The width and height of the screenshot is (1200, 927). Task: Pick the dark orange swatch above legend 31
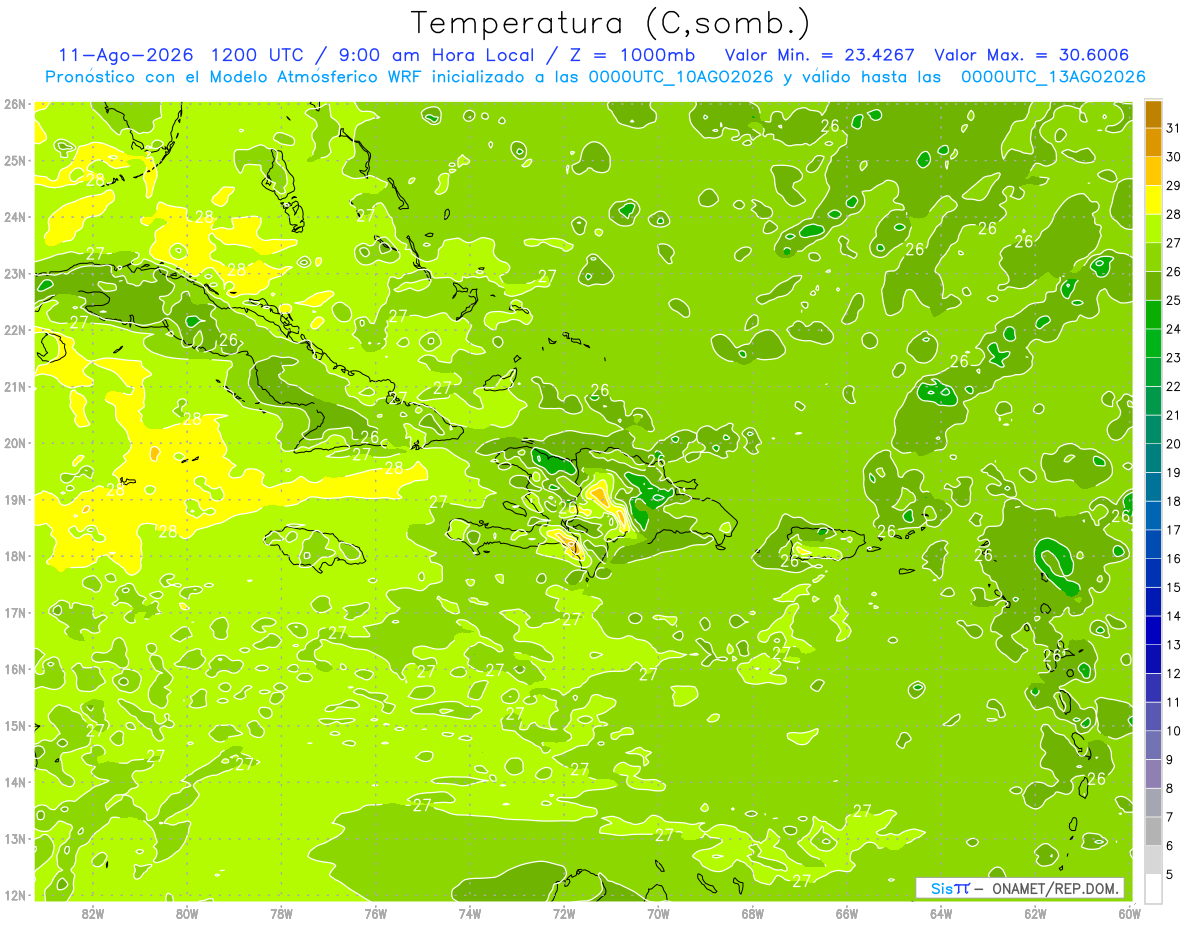(x=1153, y=114)
